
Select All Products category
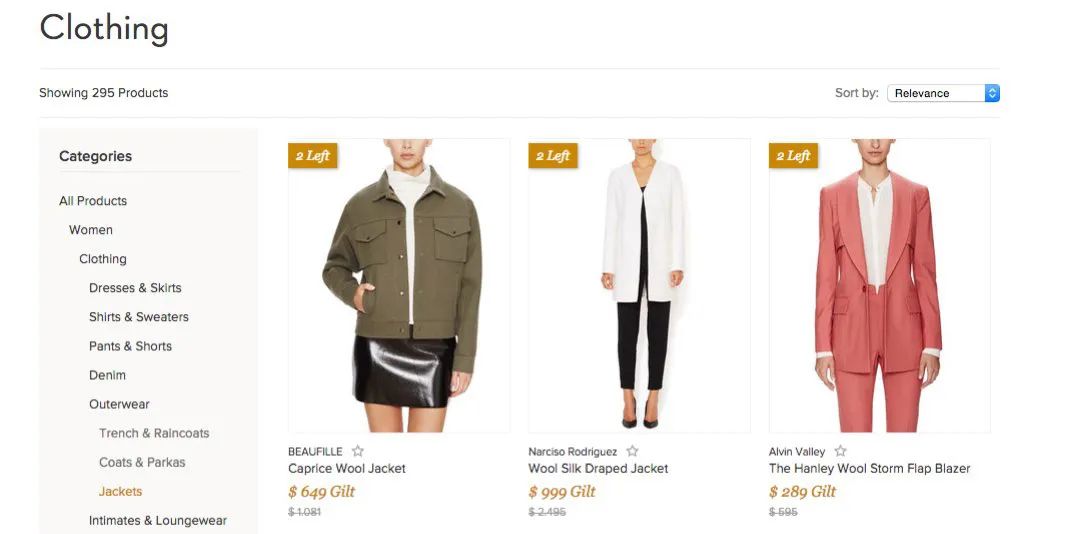click(x=93, y=201)
